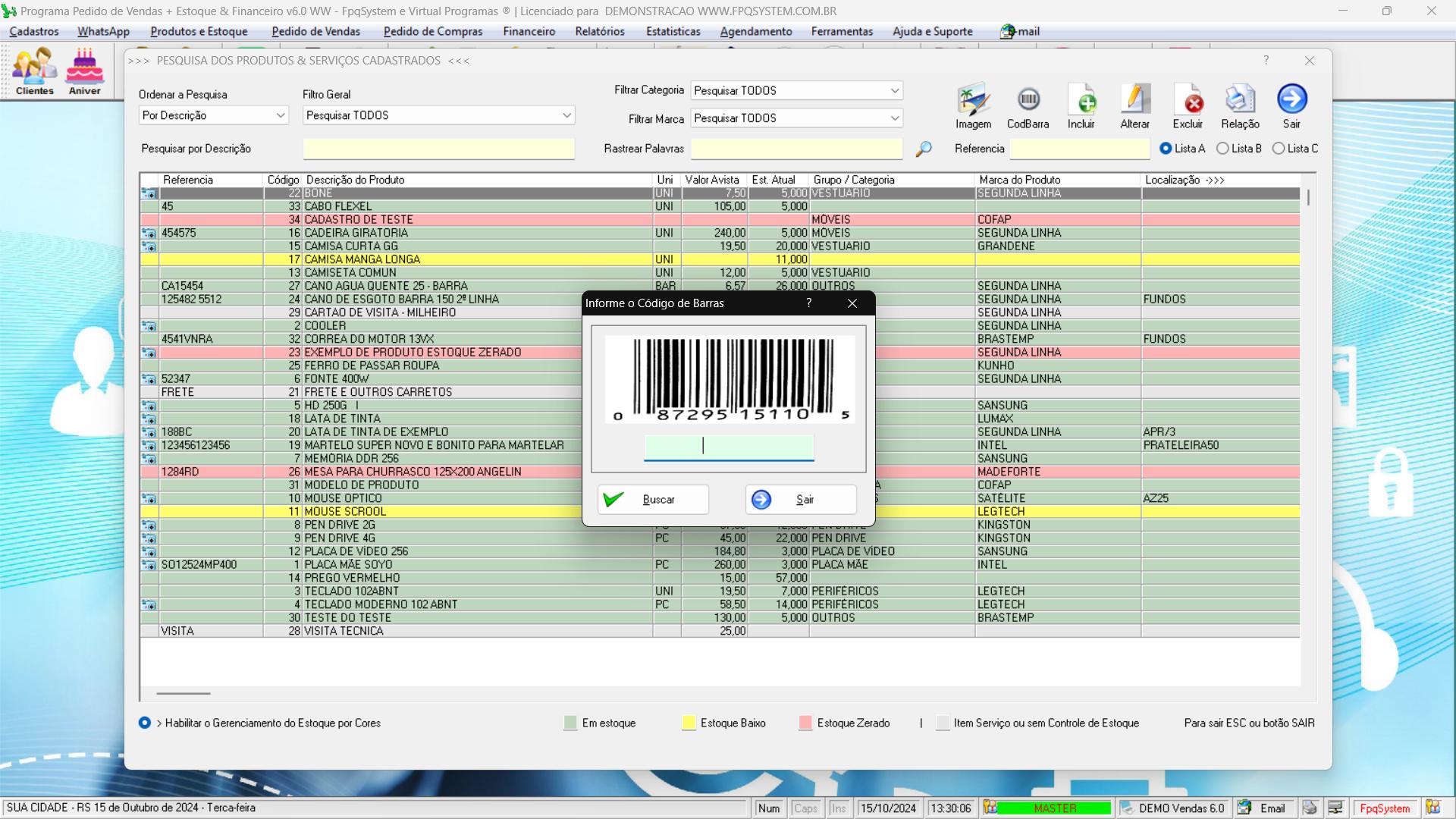
Task: Click the users icon beside MASTER in status bar
Action: click(x=990, y=808)
